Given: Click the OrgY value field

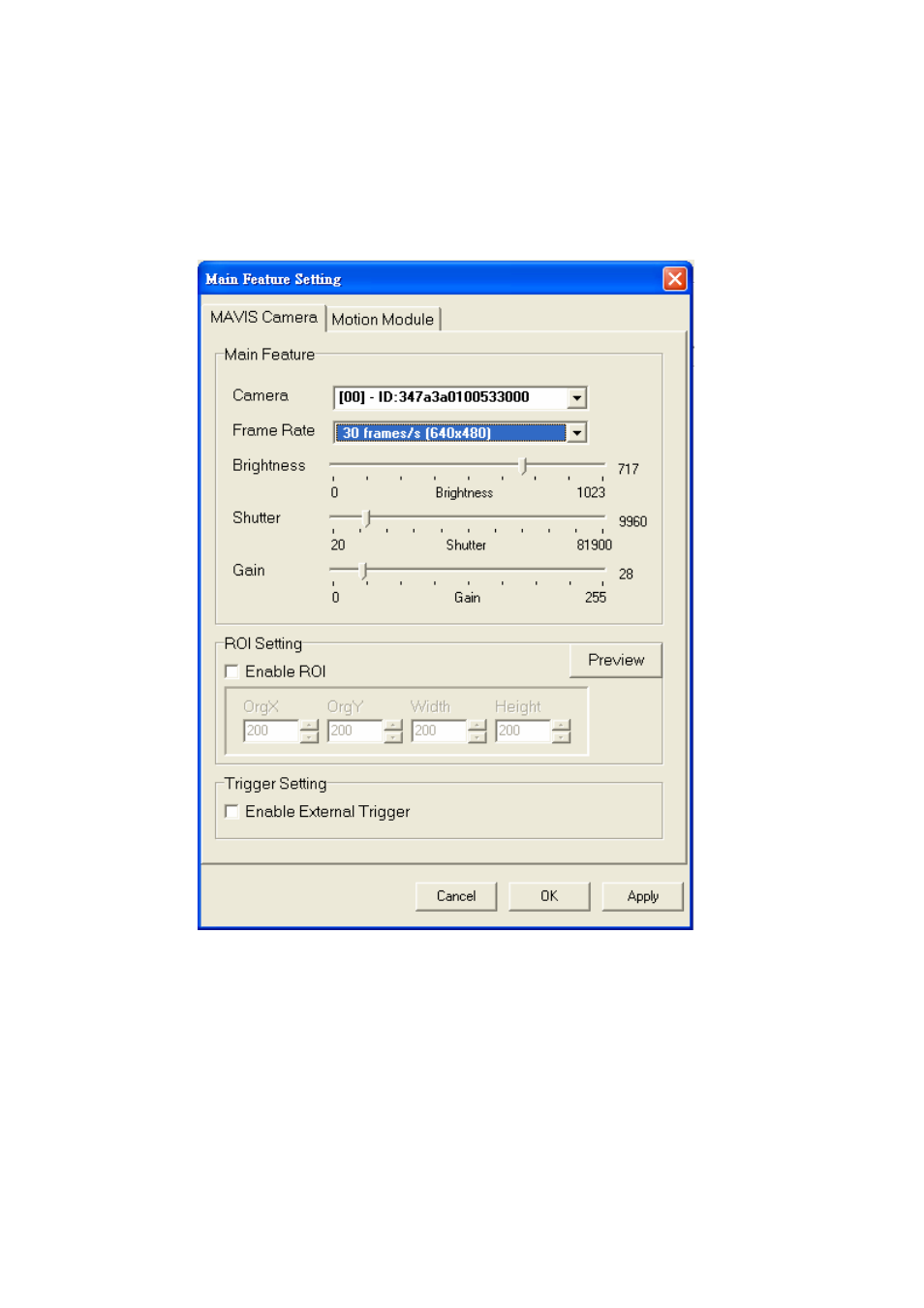Looking at the screenshot, I should (355, 731).
